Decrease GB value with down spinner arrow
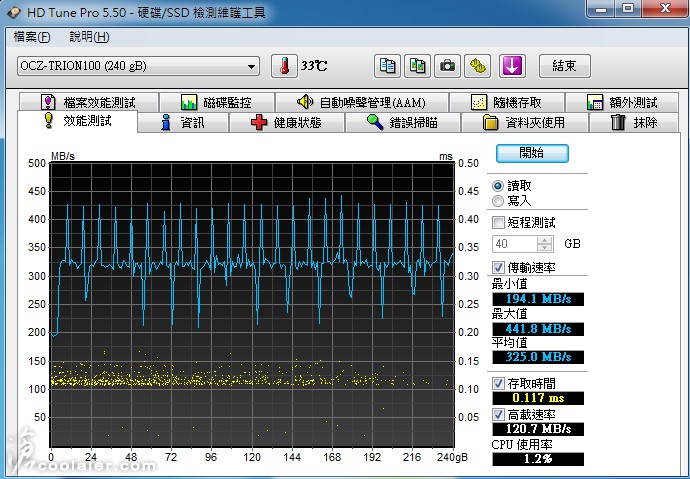Image resolution: width=690 pixels, height=479 pixels. coord(545,248)
